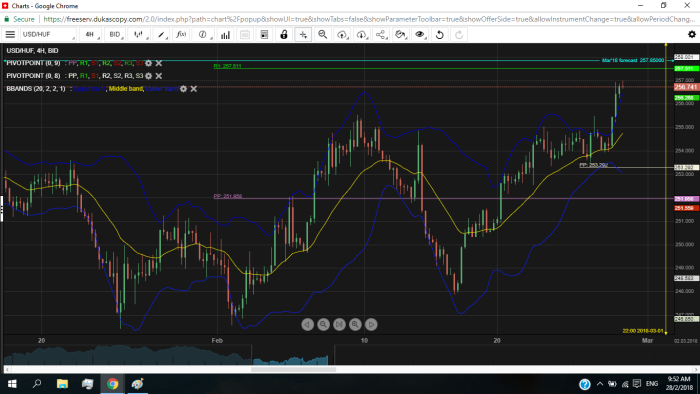Click the horizontal chart scrollbar thumb
This screenshot has width=700, height=394.
[293, 369]
